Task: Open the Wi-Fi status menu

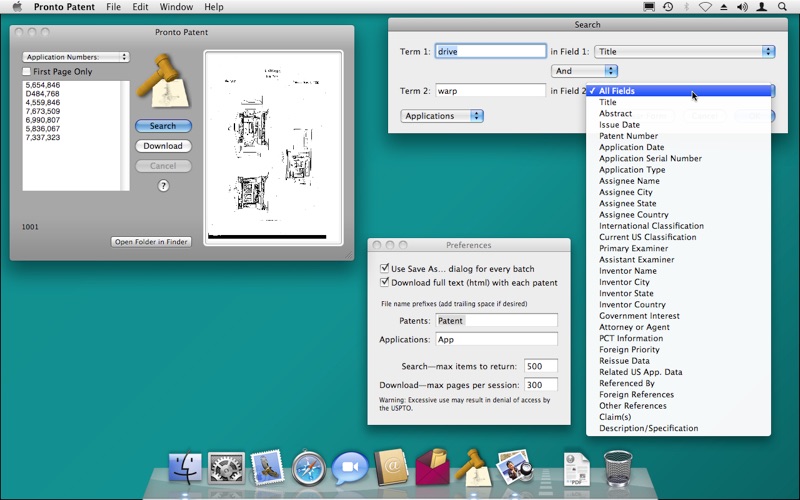Action: tap(705, 7)
